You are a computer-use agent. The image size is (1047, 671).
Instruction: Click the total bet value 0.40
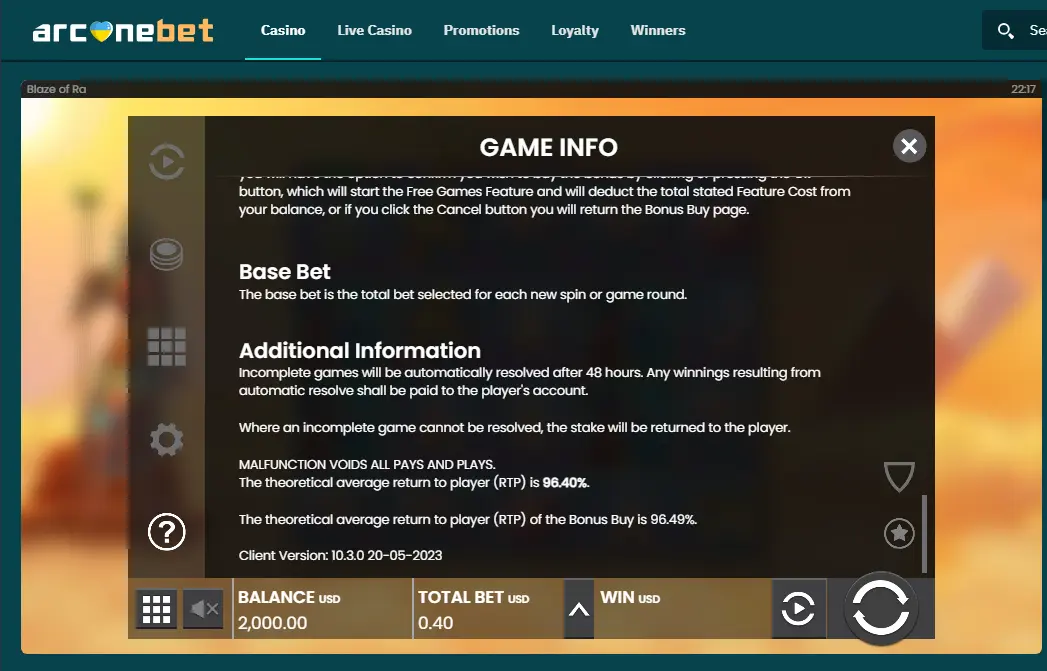tap(435, 623)
